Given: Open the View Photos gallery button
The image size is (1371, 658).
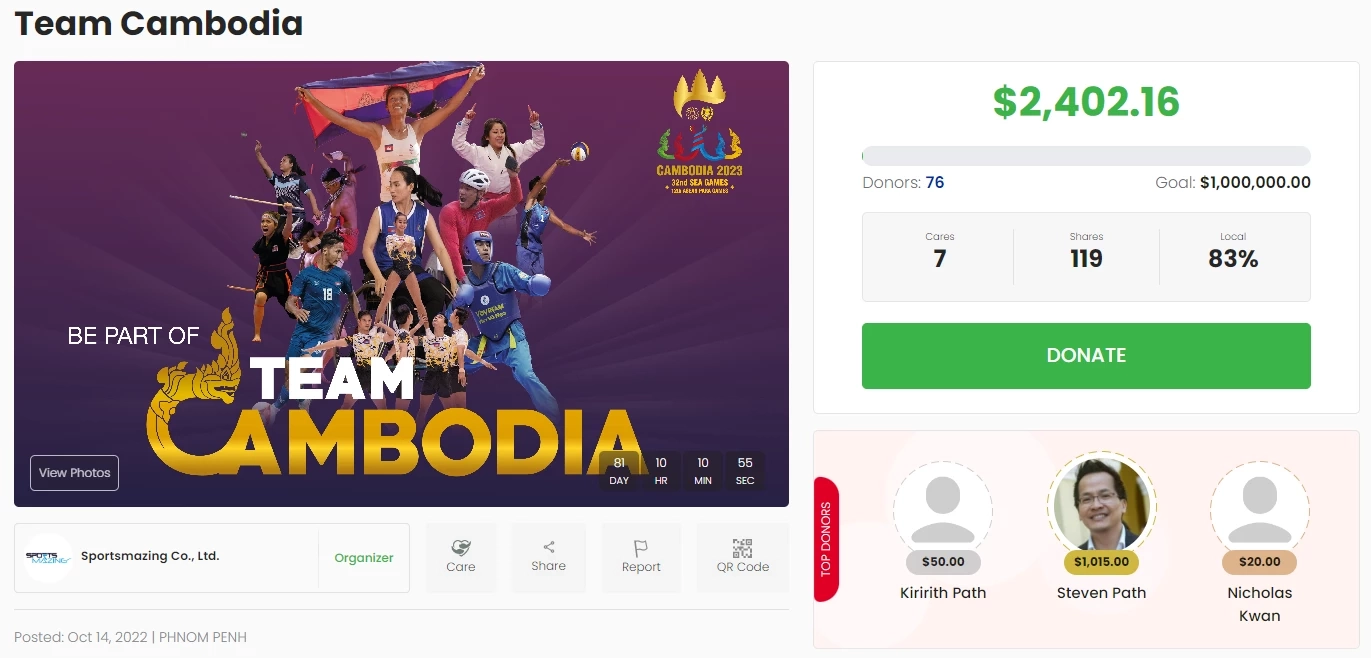Looking at the screenshot, I should click(x=75, y=473).
